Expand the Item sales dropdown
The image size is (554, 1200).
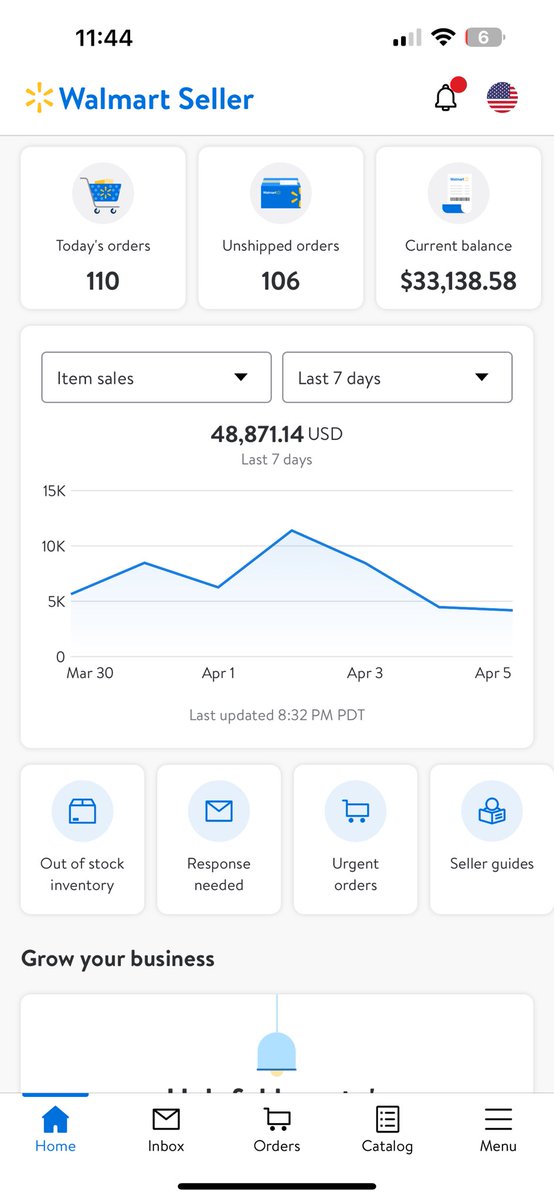156,377
